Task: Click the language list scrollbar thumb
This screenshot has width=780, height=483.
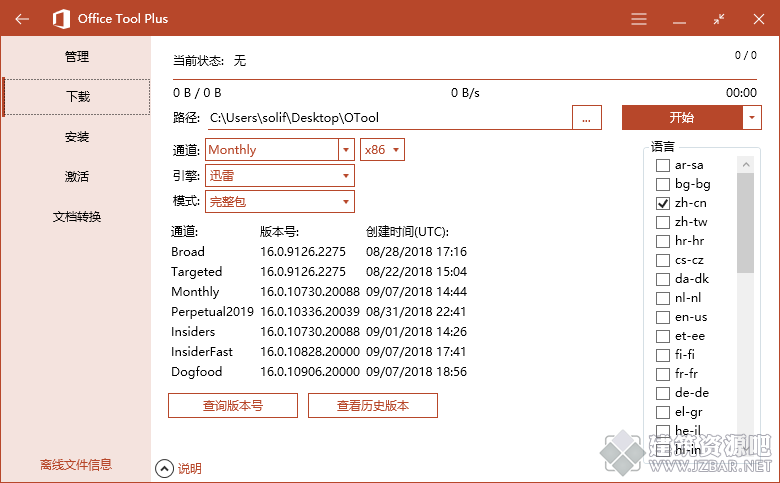Action: [x=745, y=222]
